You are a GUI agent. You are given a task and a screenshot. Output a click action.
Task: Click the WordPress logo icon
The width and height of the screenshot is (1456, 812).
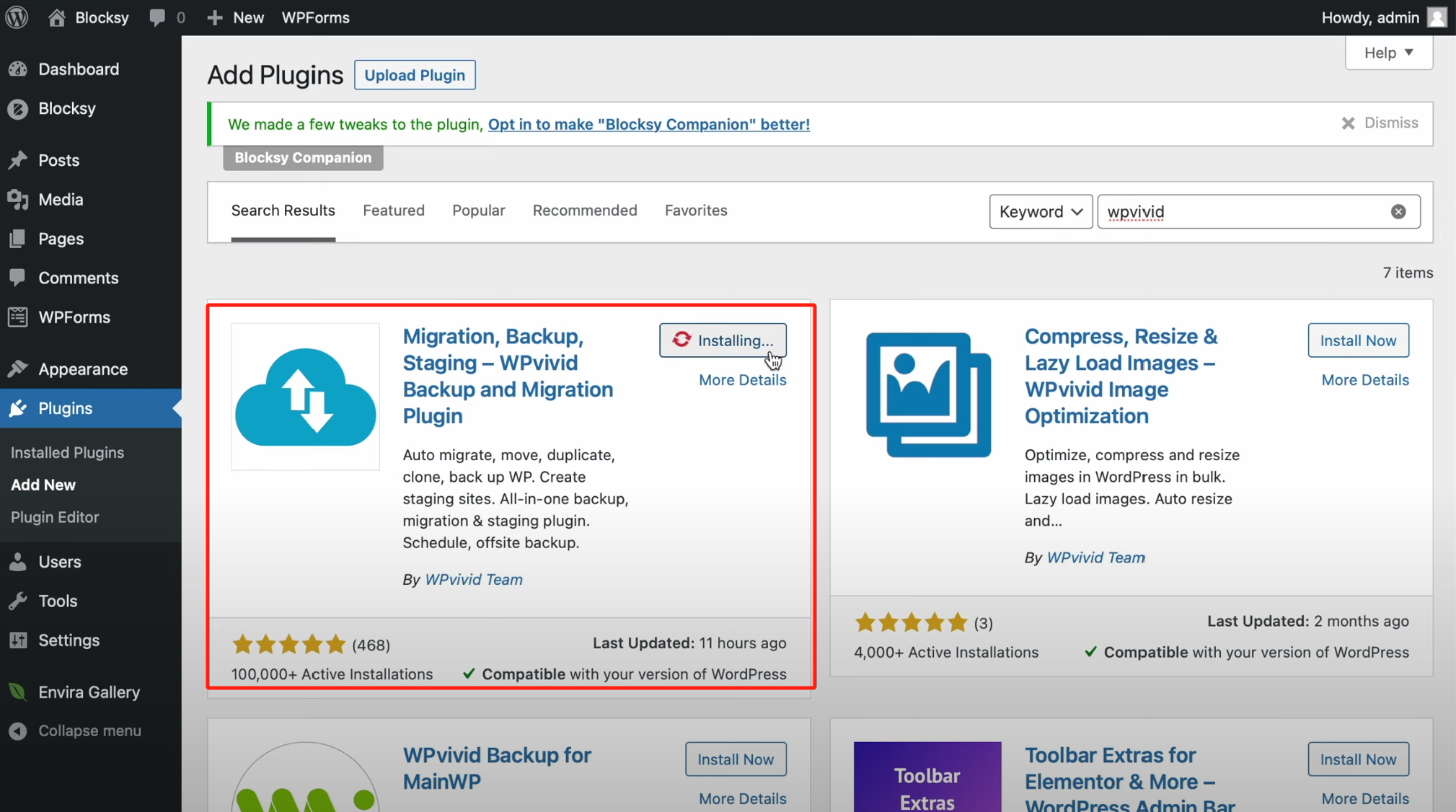(x=17, y=17)
